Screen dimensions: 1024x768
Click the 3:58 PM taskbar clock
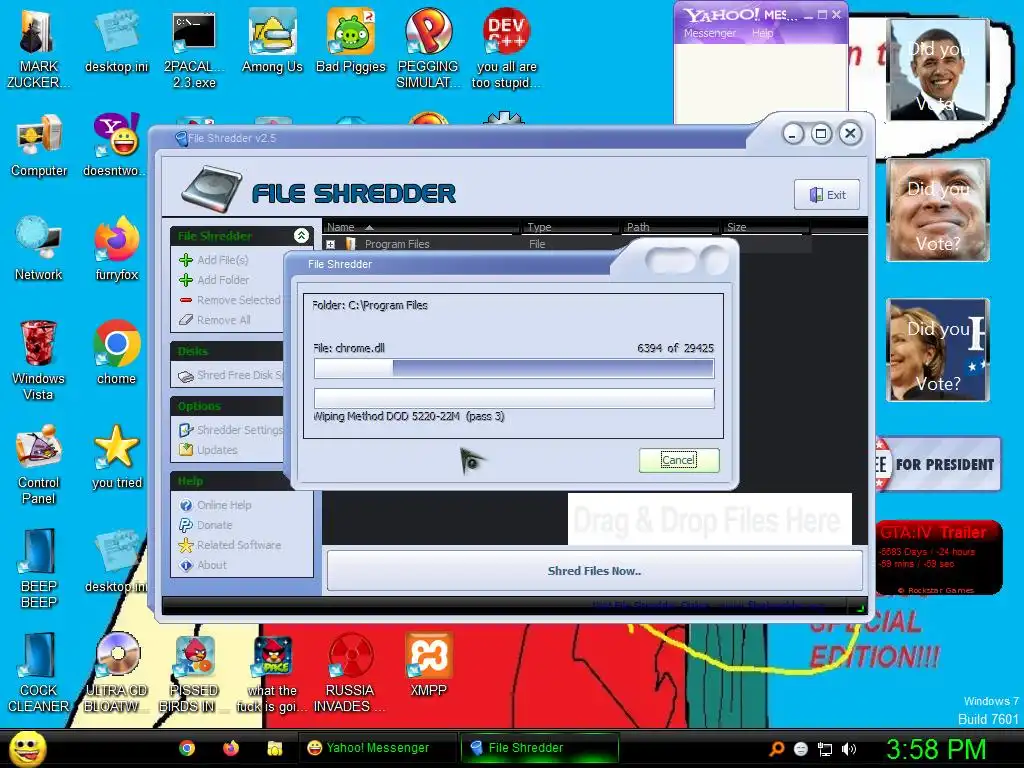(x=935, y=749)
